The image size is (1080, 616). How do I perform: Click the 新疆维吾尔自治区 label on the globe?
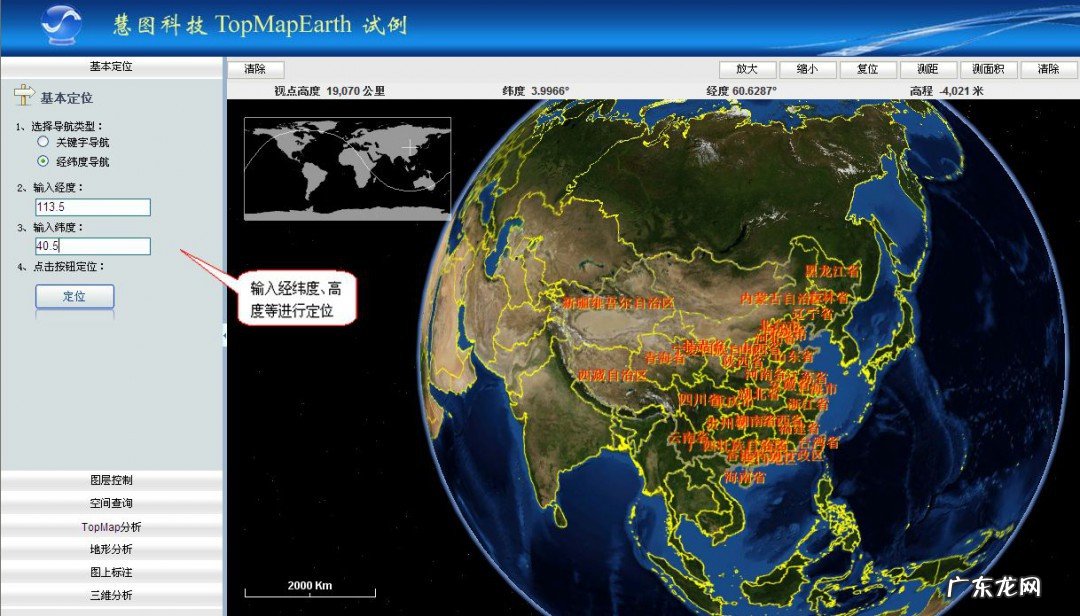[618, 302]
